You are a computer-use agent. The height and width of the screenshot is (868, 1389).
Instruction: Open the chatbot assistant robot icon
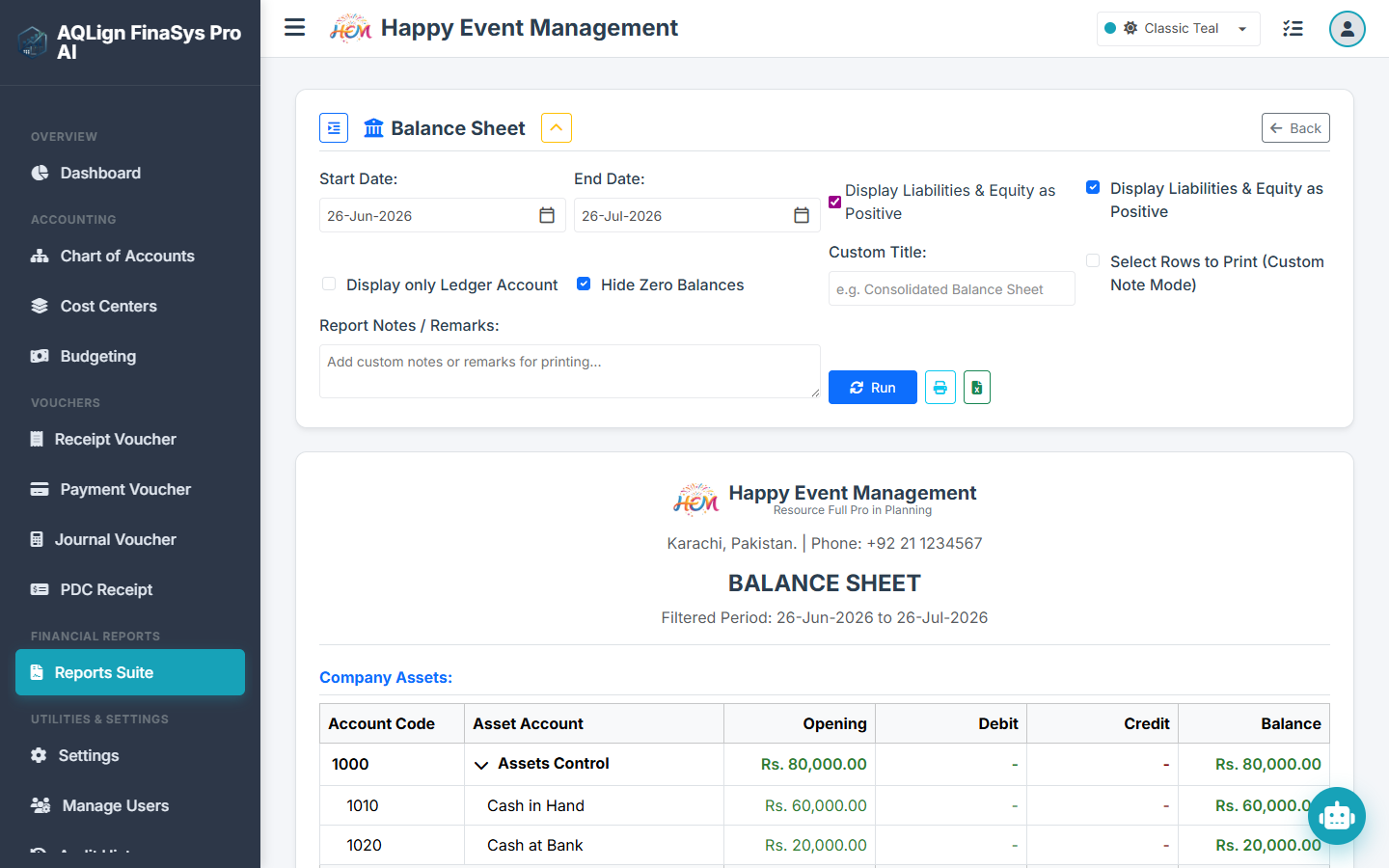click(1337, 816)
